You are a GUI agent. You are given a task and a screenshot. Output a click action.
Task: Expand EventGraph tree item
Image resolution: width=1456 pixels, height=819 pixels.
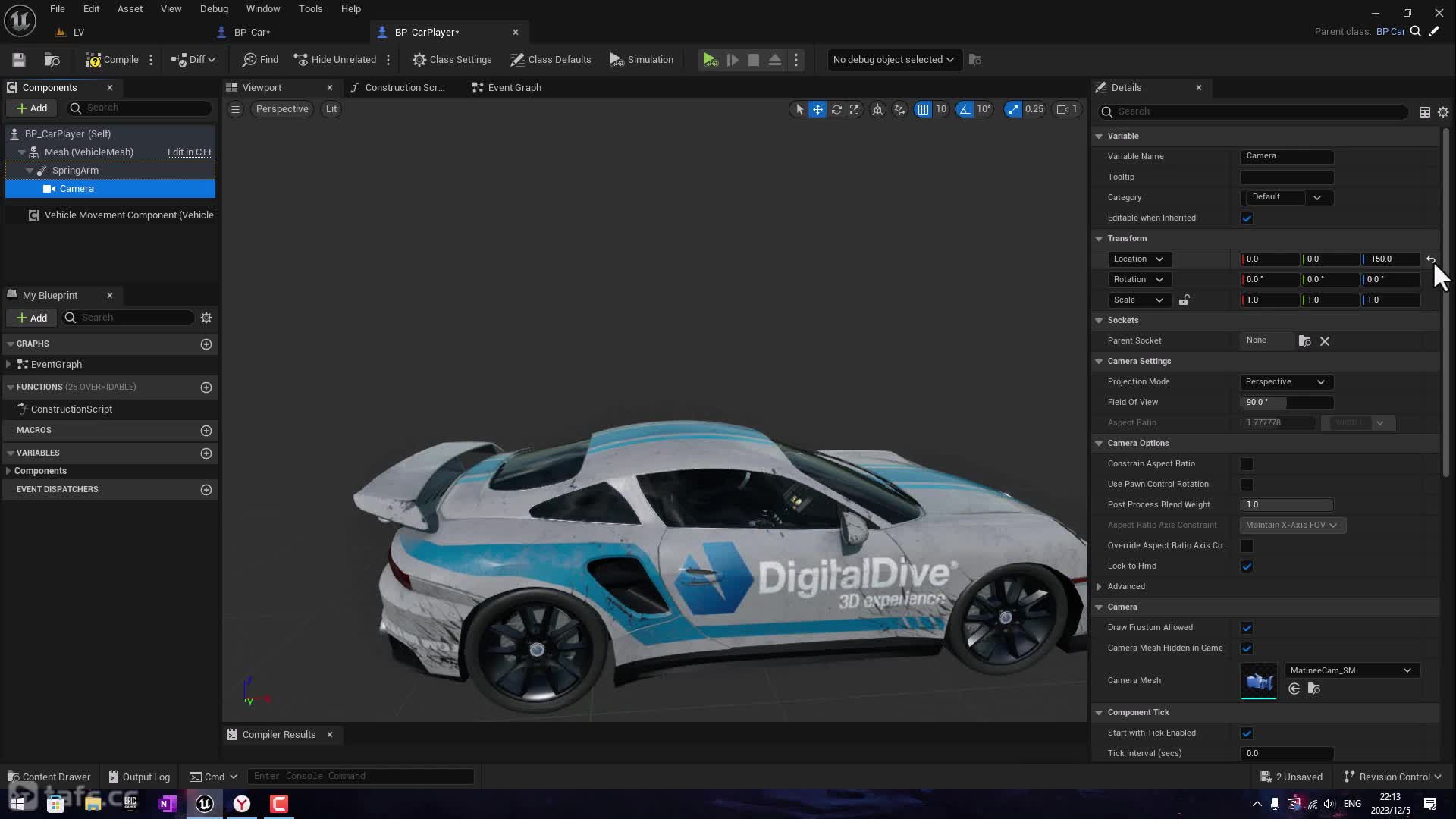point(8,365)
